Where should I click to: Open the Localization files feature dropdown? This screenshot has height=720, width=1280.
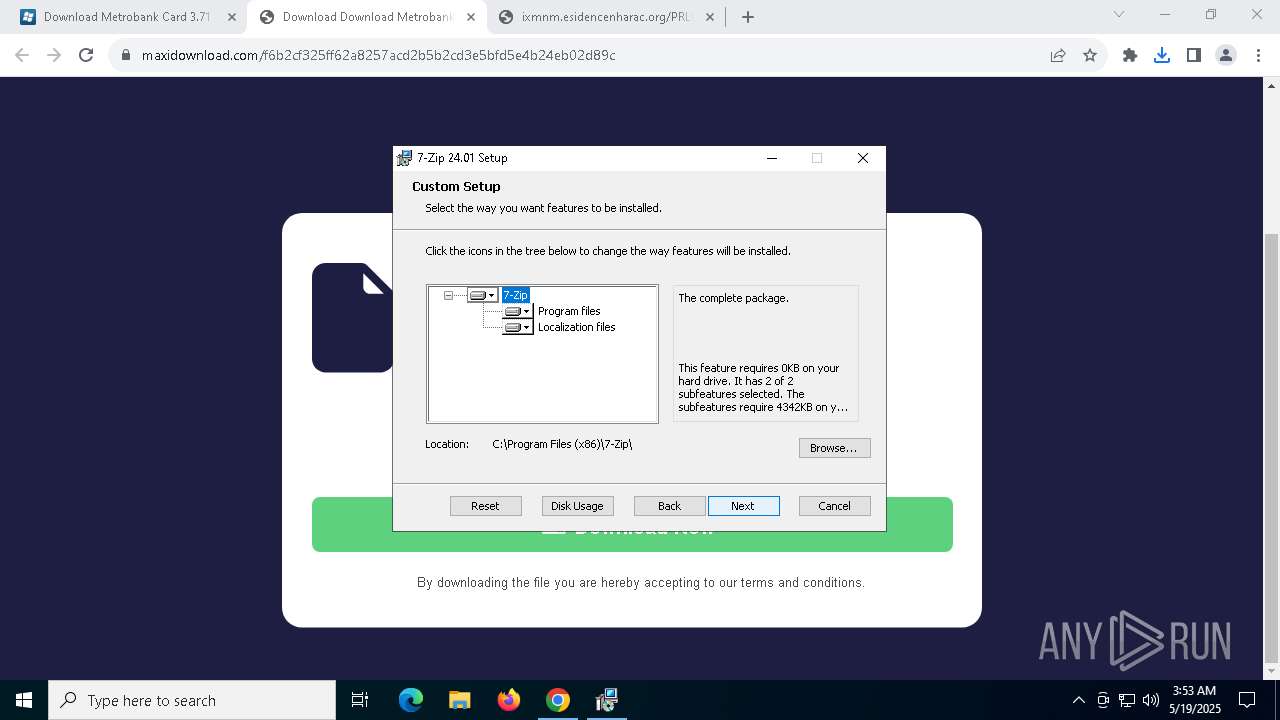pos(517,327)
